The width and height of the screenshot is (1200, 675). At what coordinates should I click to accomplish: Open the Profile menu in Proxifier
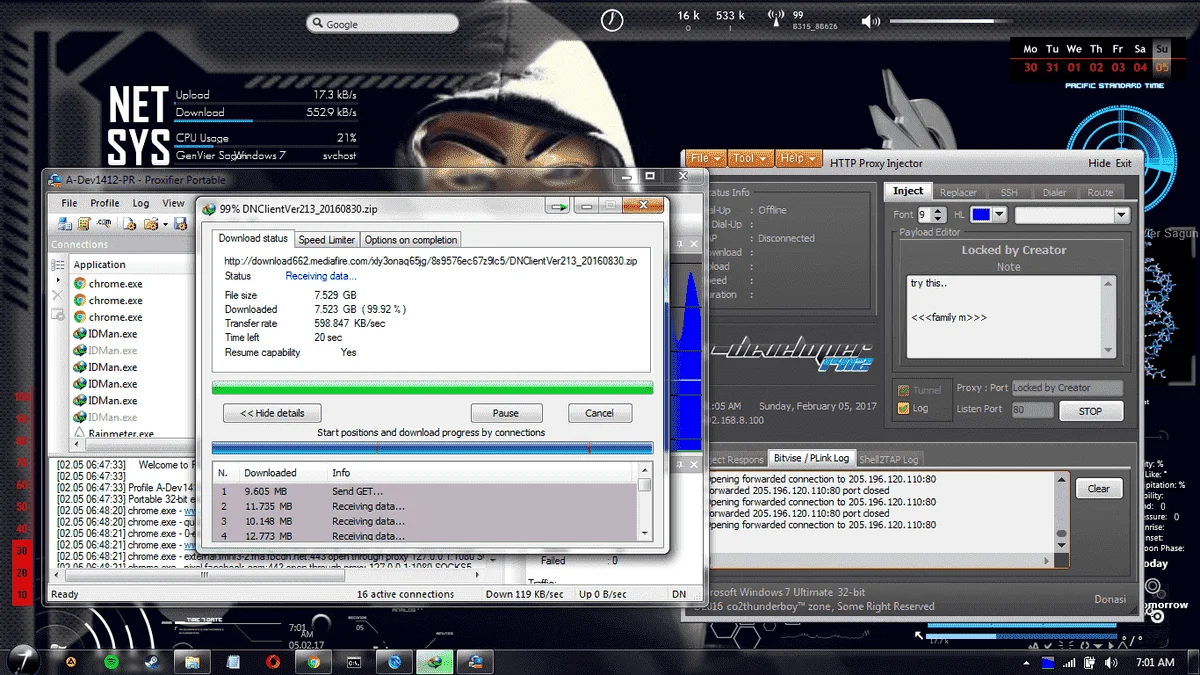(x=105, y=203)
